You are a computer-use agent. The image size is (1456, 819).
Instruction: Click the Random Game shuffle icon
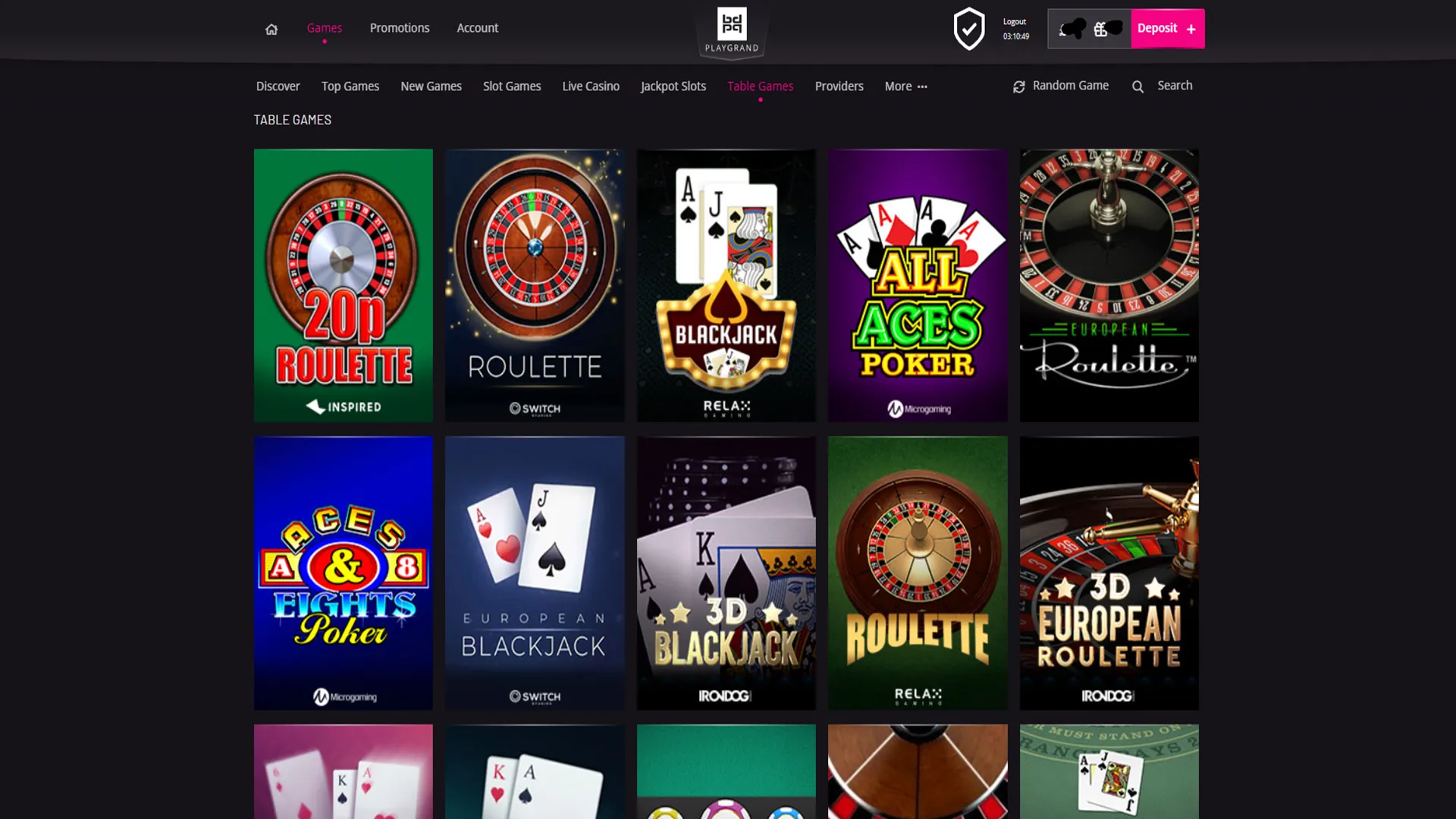(x=1018, y=86)
